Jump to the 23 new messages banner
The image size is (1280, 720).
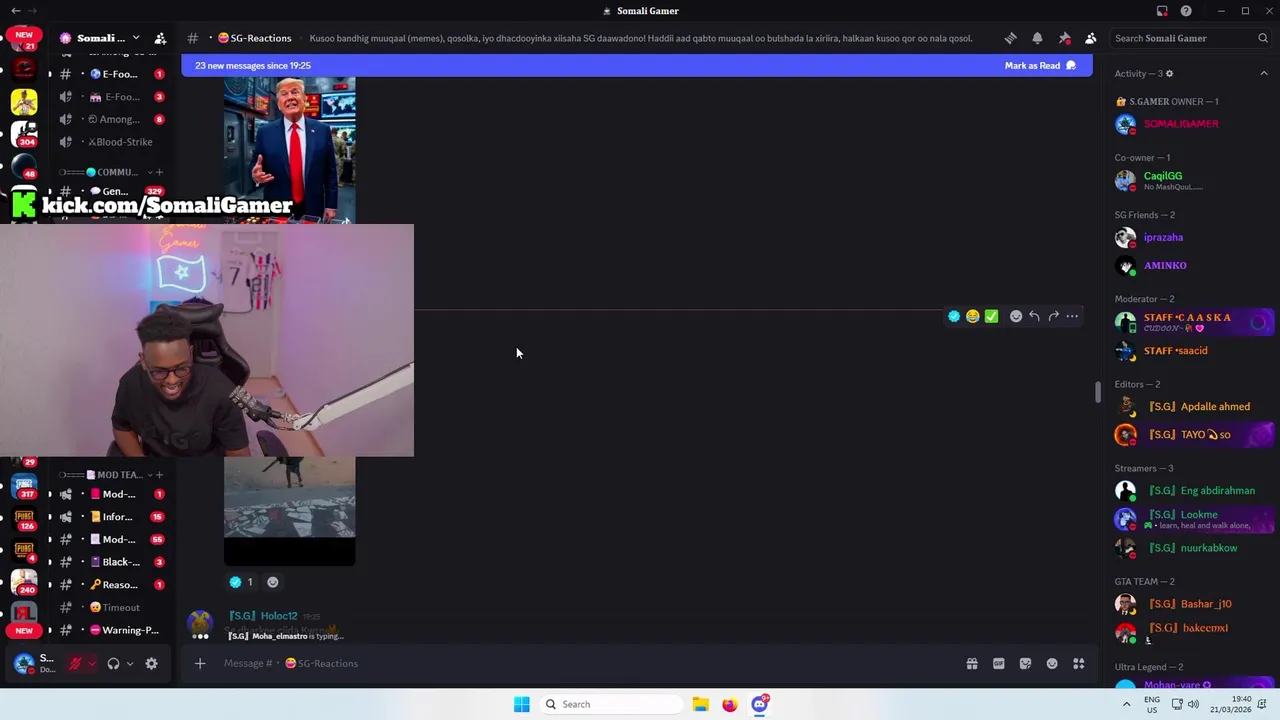(637, 66)
